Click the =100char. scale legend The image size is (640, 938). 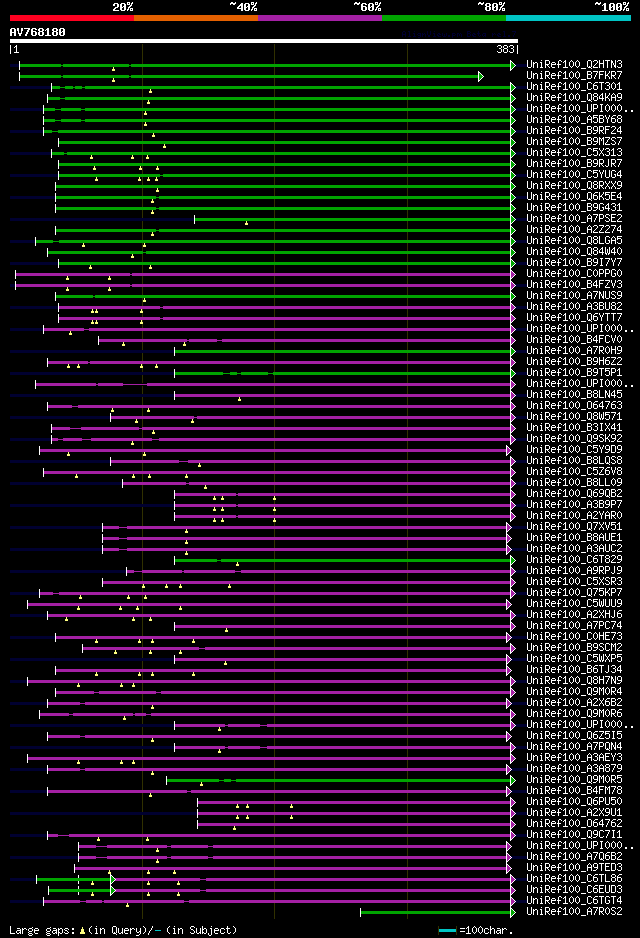pos(477,931)
